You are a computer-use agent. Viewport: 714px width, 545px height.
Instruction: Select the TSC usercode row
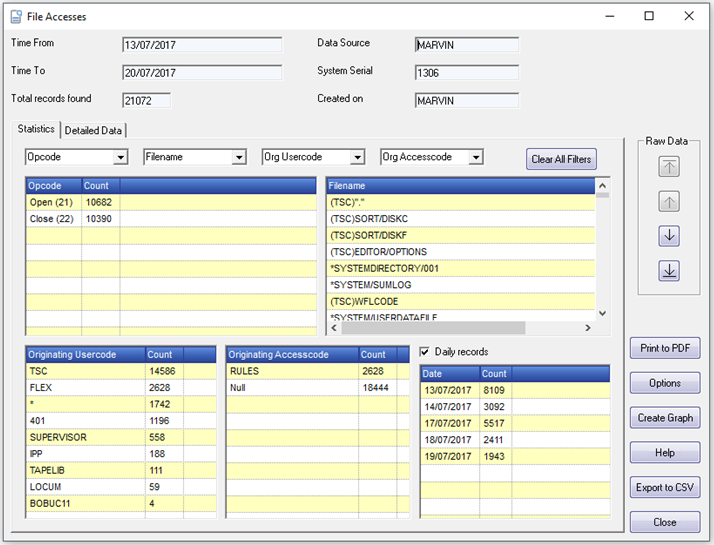click(121, 372)
